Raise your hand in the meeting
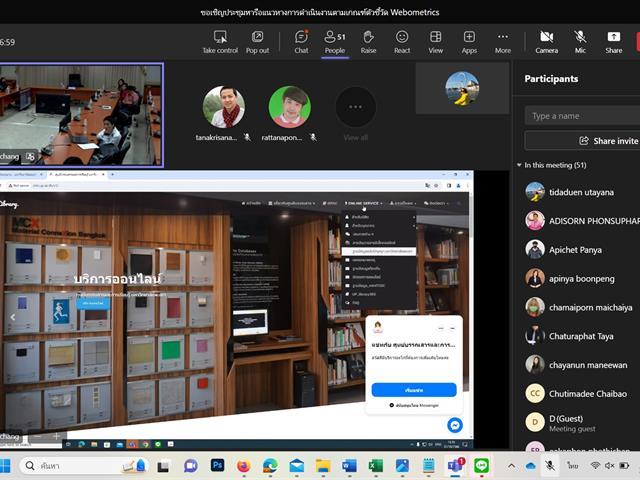640x480 pixels. pos(368,42)
